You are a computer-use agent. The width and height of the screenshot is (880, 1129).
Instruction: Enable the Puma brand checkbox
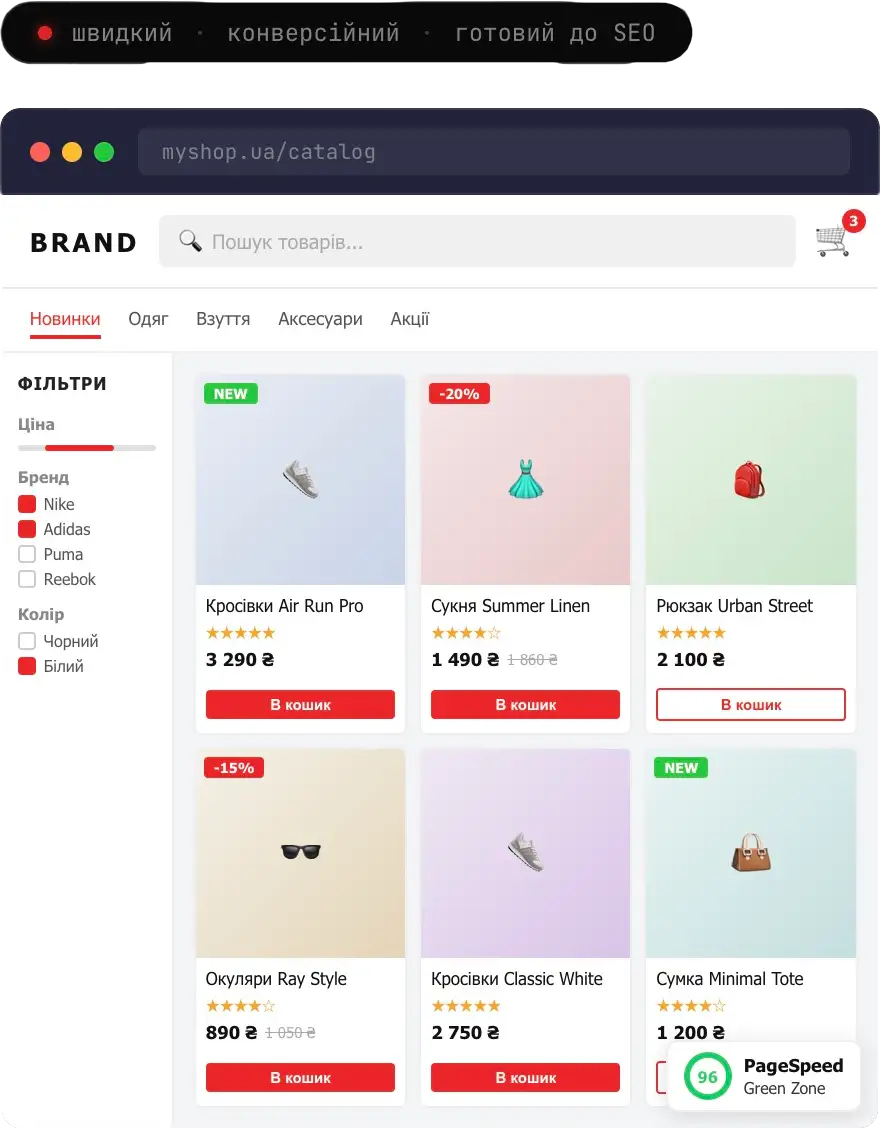click(27, 554)
